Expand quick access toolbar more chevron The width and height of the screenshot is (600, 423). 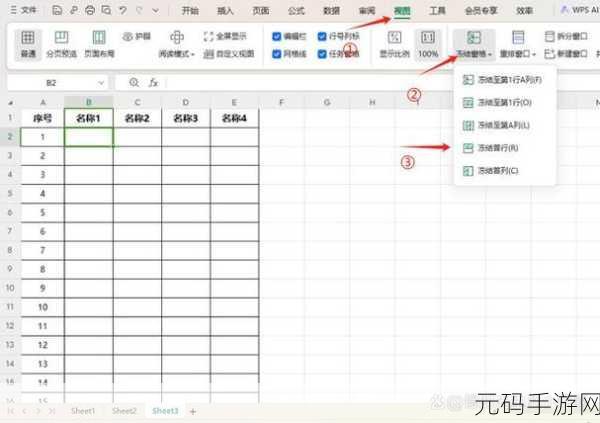pyautogui.click(x=155, y=10)
